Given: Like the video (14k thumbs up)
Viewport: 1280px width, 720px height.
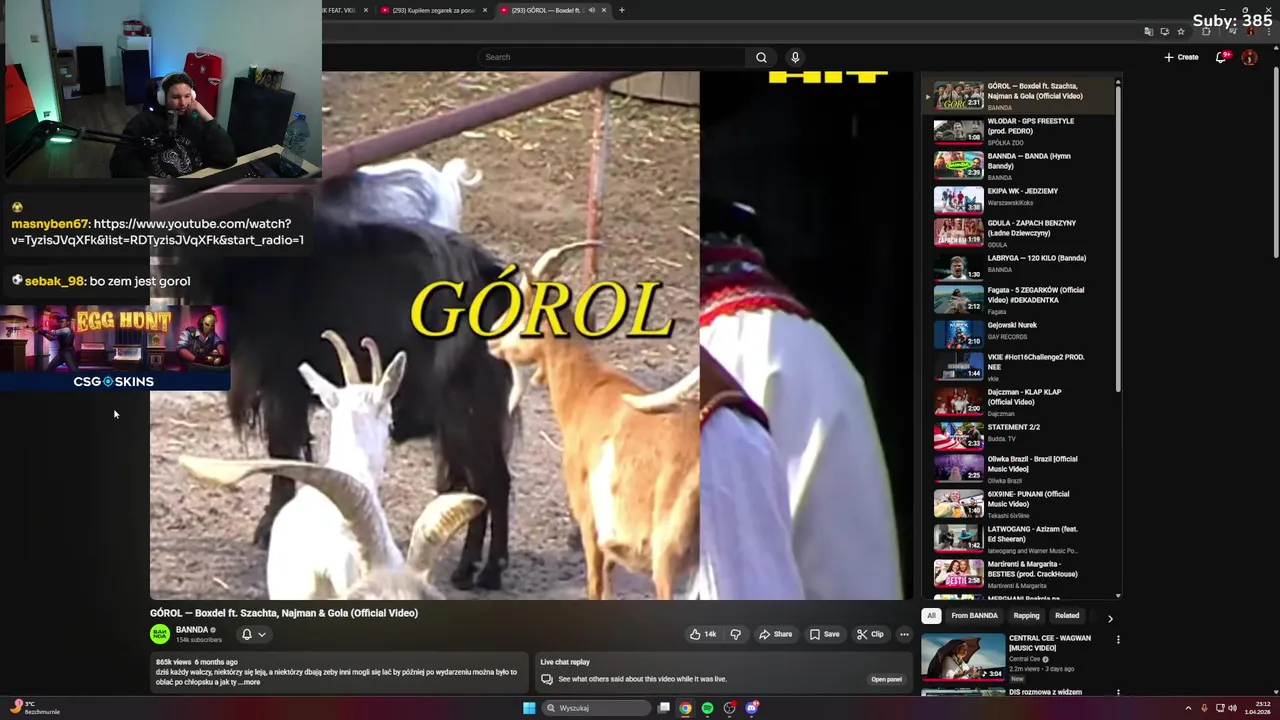Looking at the screenshot, I should (x=703, y=634).
